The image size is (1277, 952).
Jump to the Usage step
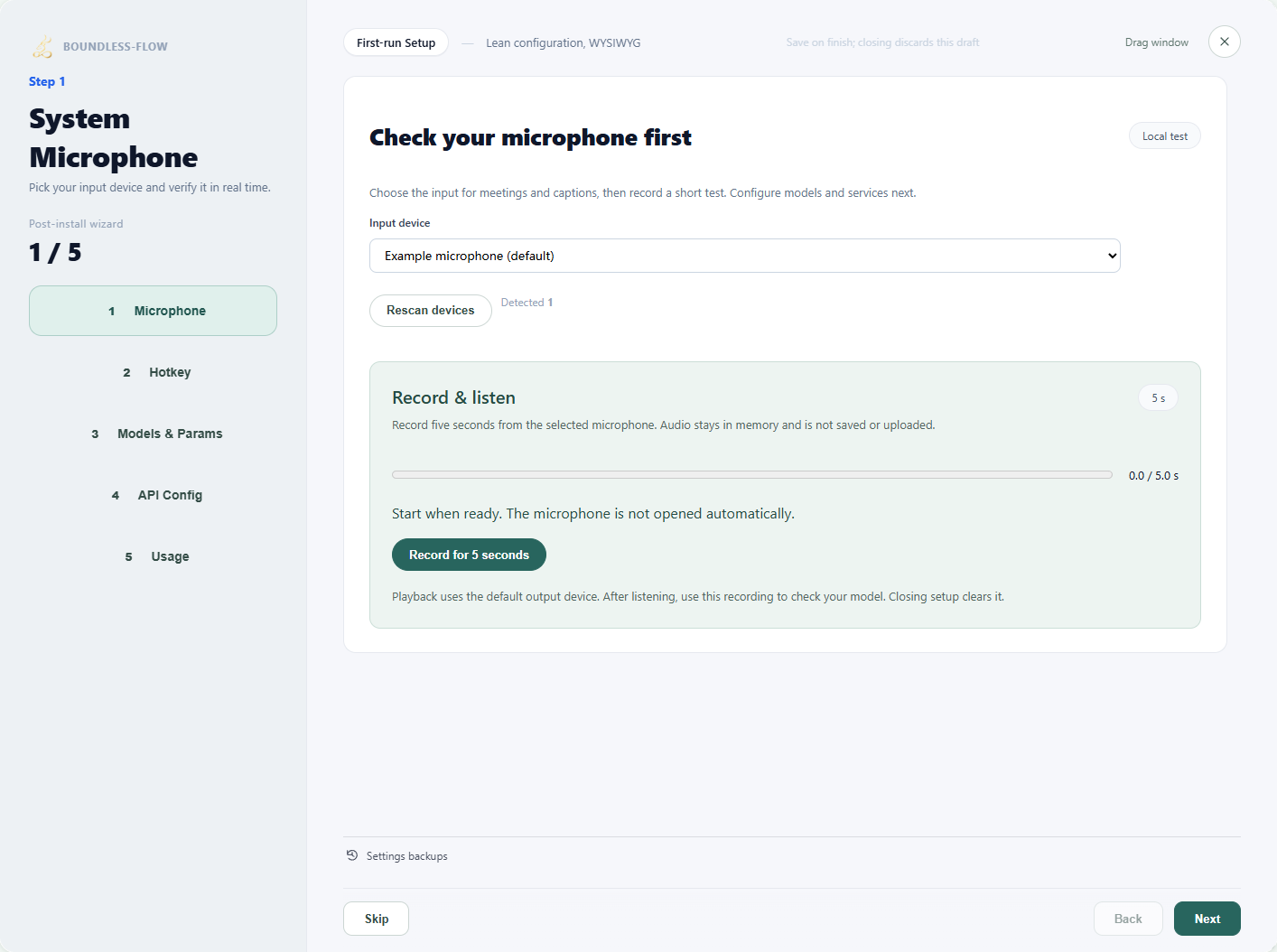(153, 556)
